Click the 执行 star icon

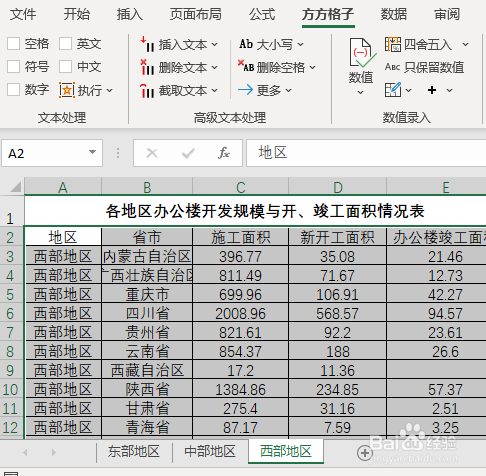67,90
